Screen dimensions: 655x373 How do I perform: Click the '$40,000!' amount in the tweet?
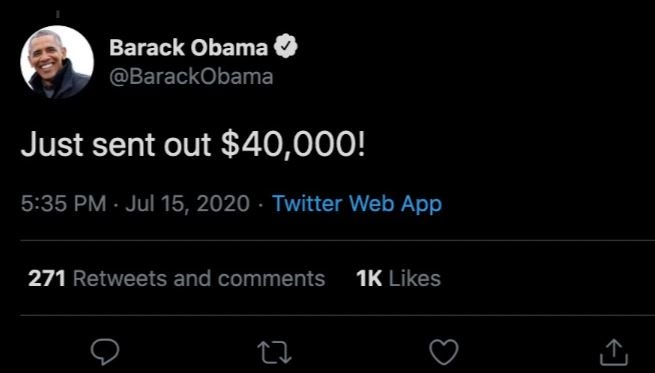pos(293,145)
